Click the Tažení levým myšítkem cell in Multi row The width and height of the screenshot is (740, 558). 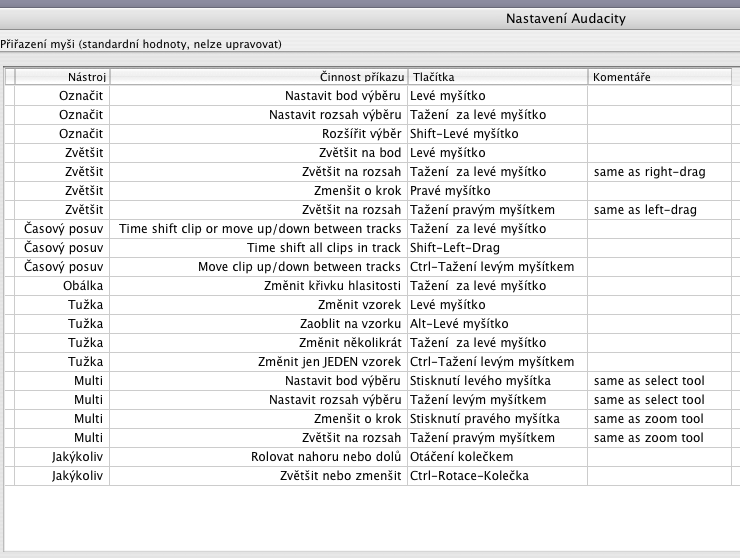pyautogui.click(x=498, y=400)
